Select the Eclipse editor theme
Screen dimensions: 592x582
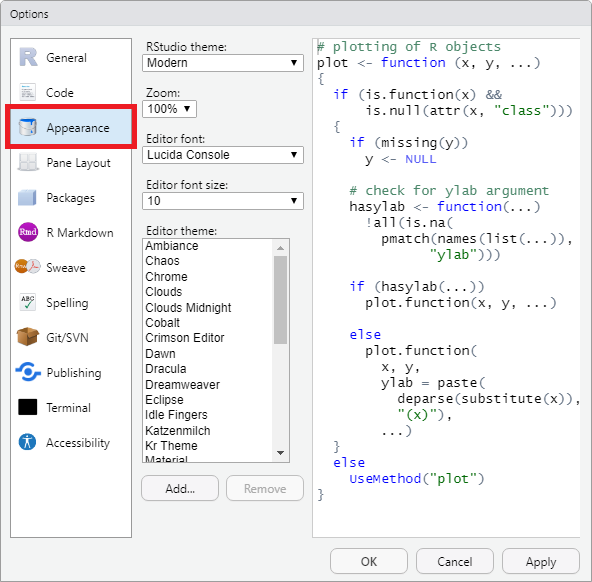click(208, 400)
